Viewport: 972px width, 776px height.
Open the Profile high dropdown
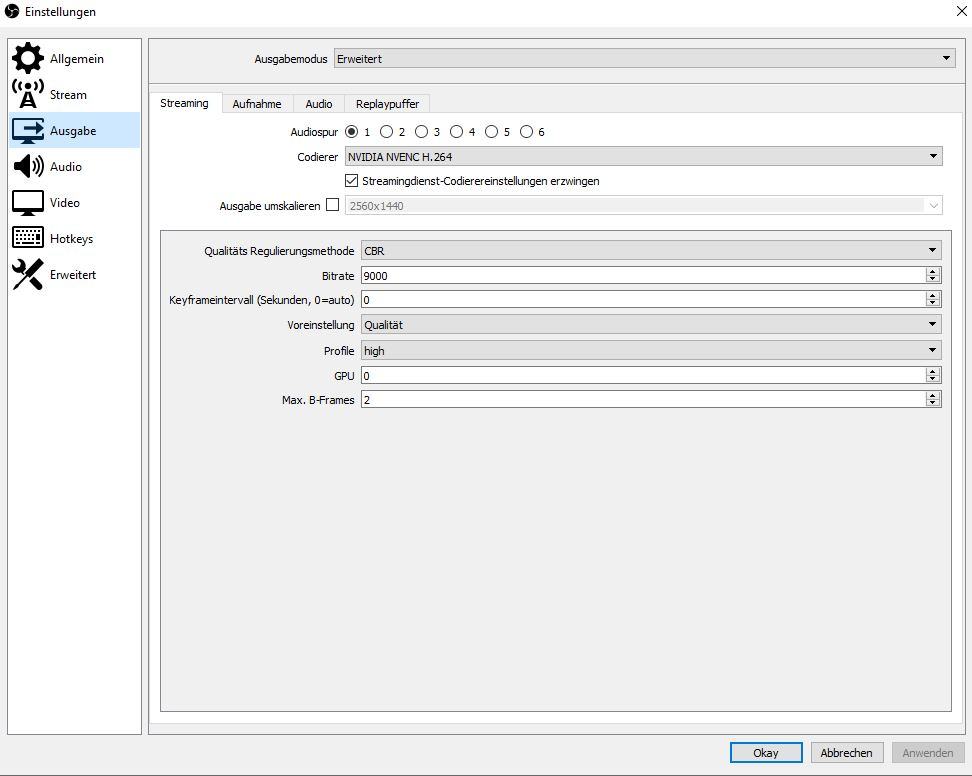651,350
